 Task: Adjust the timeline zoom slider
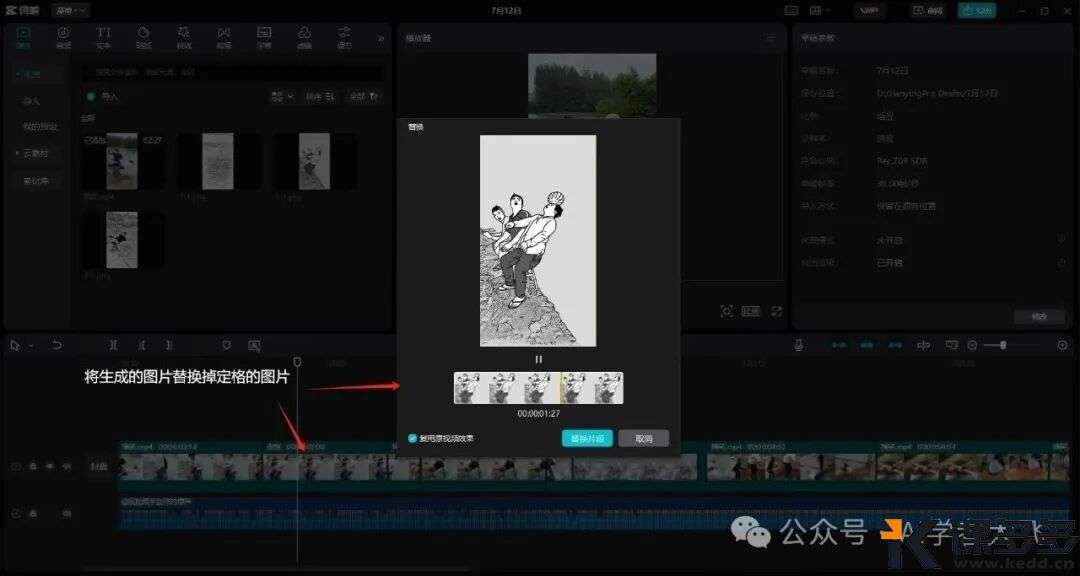coord(1003,345)
